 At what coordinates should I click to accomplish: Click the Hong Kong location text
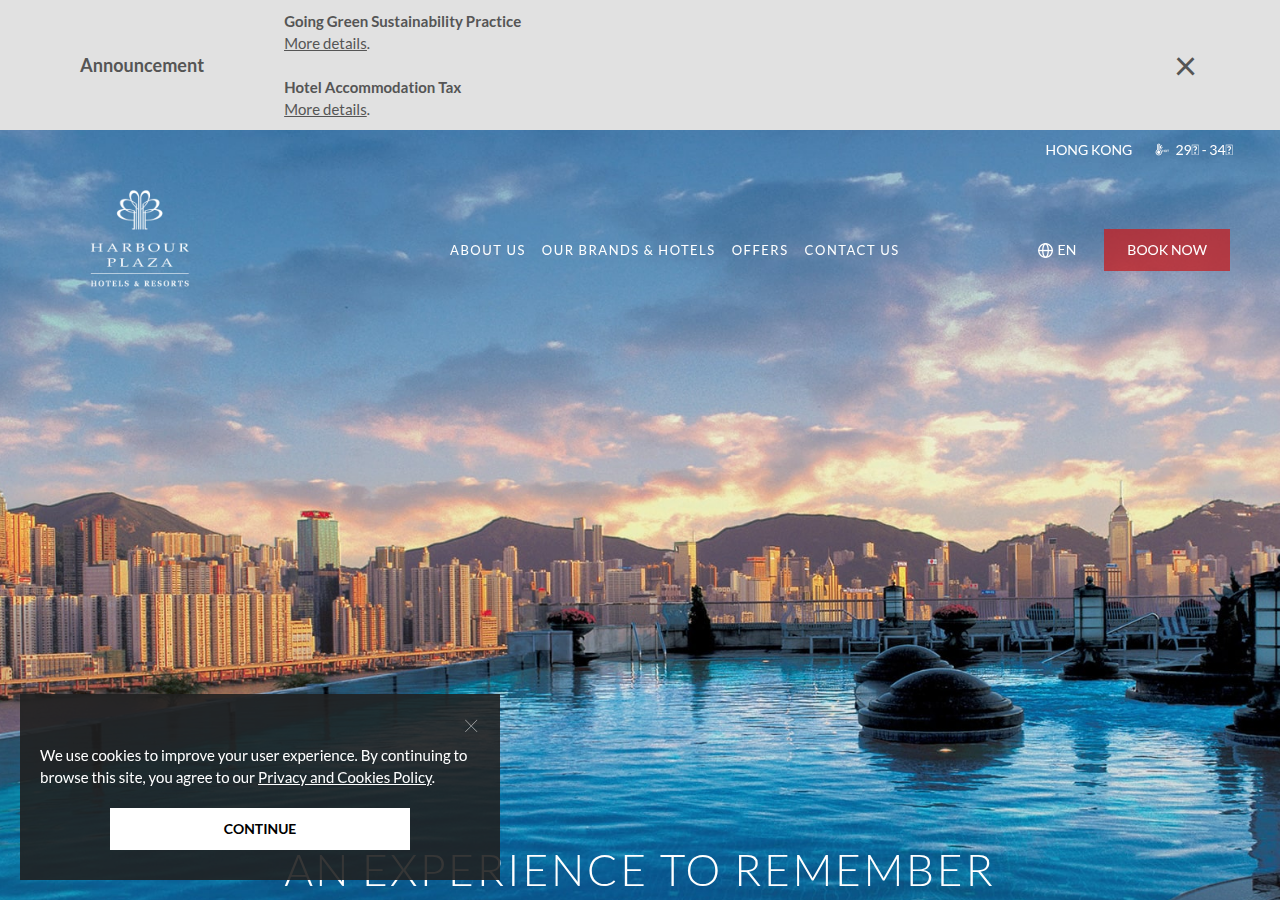pos(1089,150)
